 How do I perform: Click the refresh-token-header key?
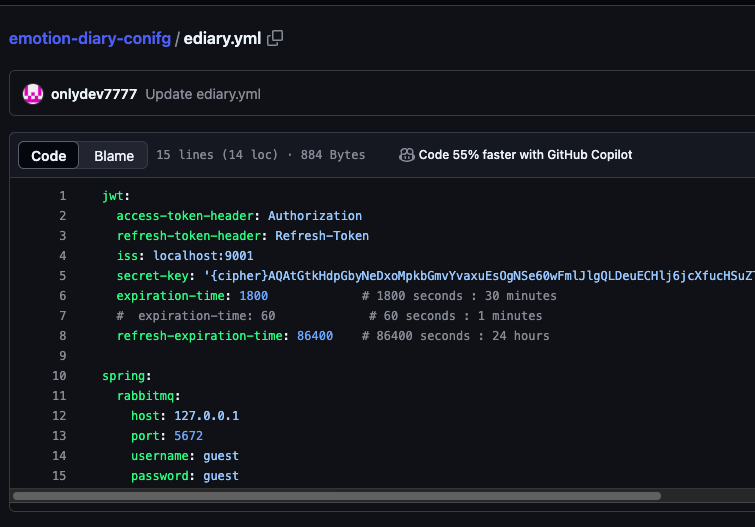189,236
